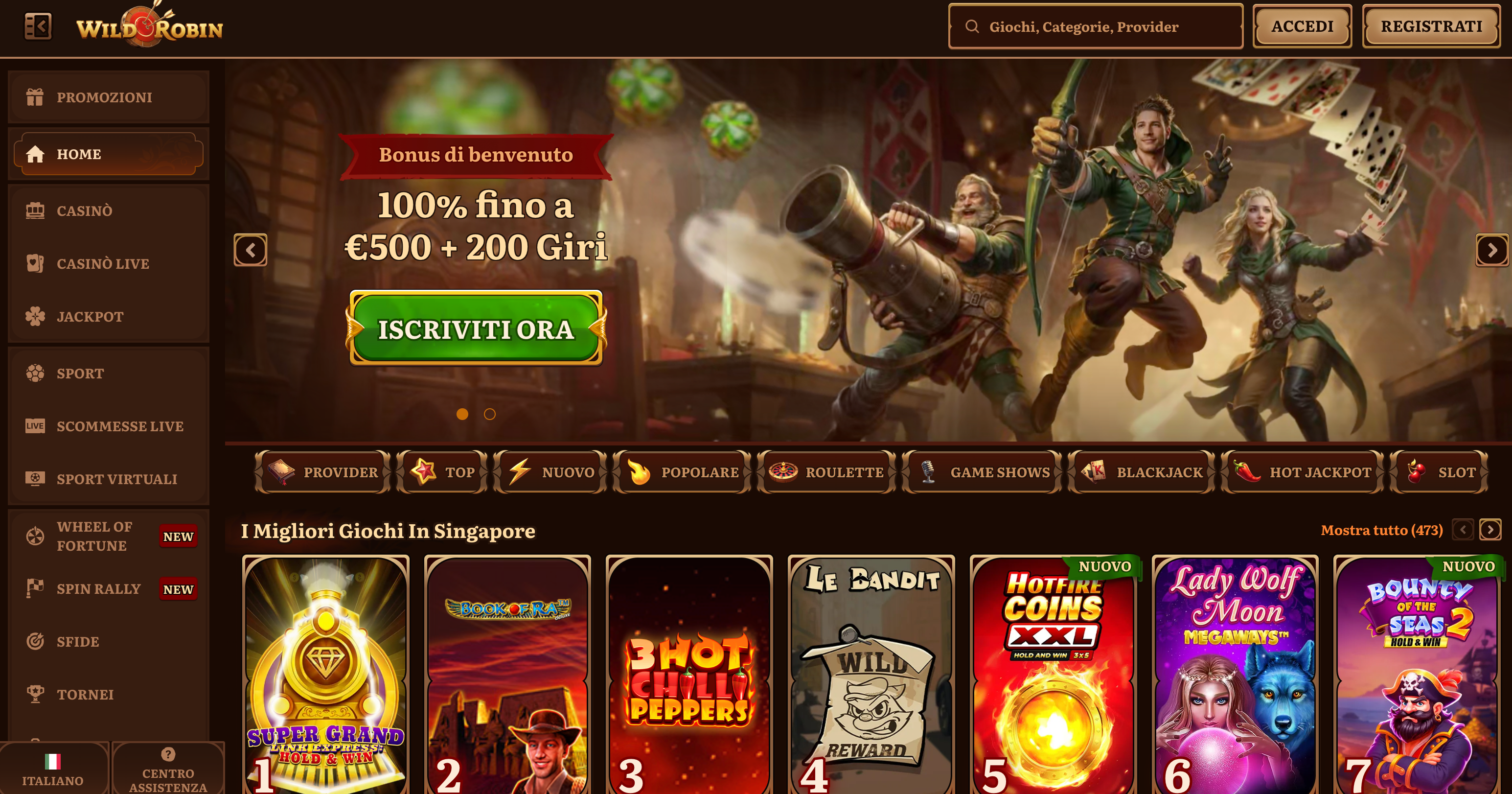Show the next hero banner slide
Screen dimensions: 1512x794
(1491, 250)
